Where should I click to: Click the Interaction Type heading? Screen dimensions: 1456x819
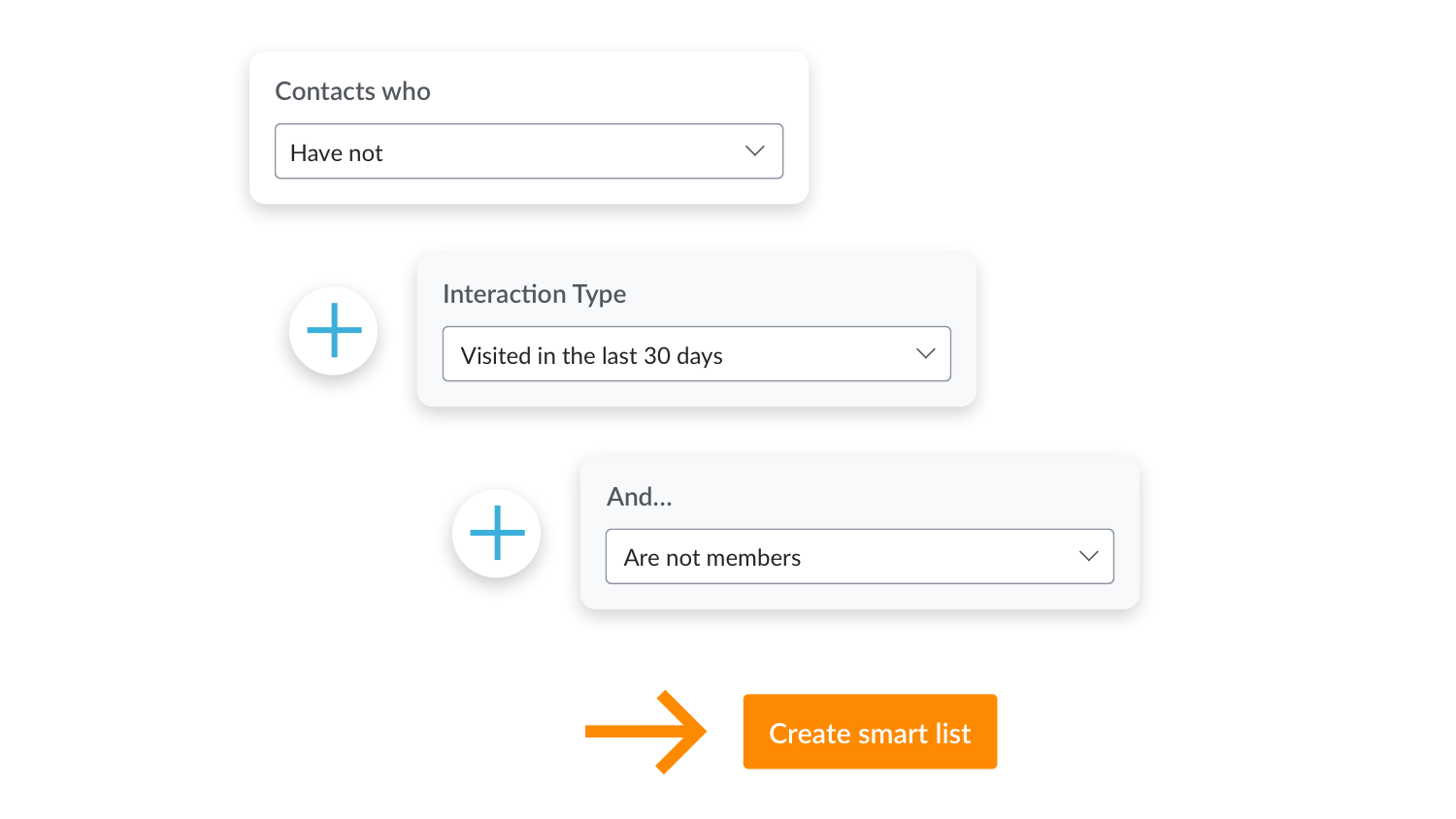click(534, 294)
